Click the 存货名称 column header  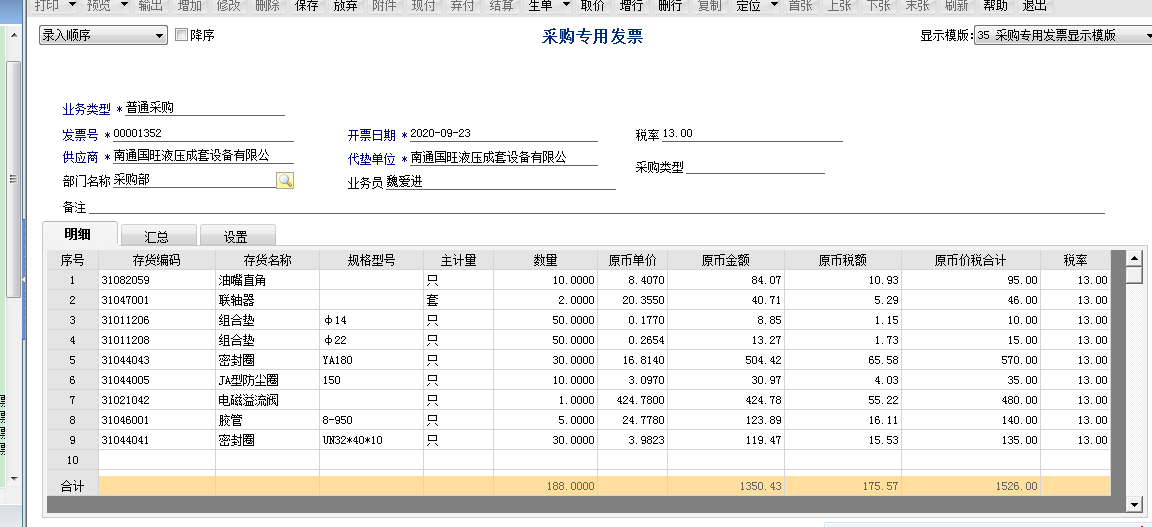coord(267,260)
